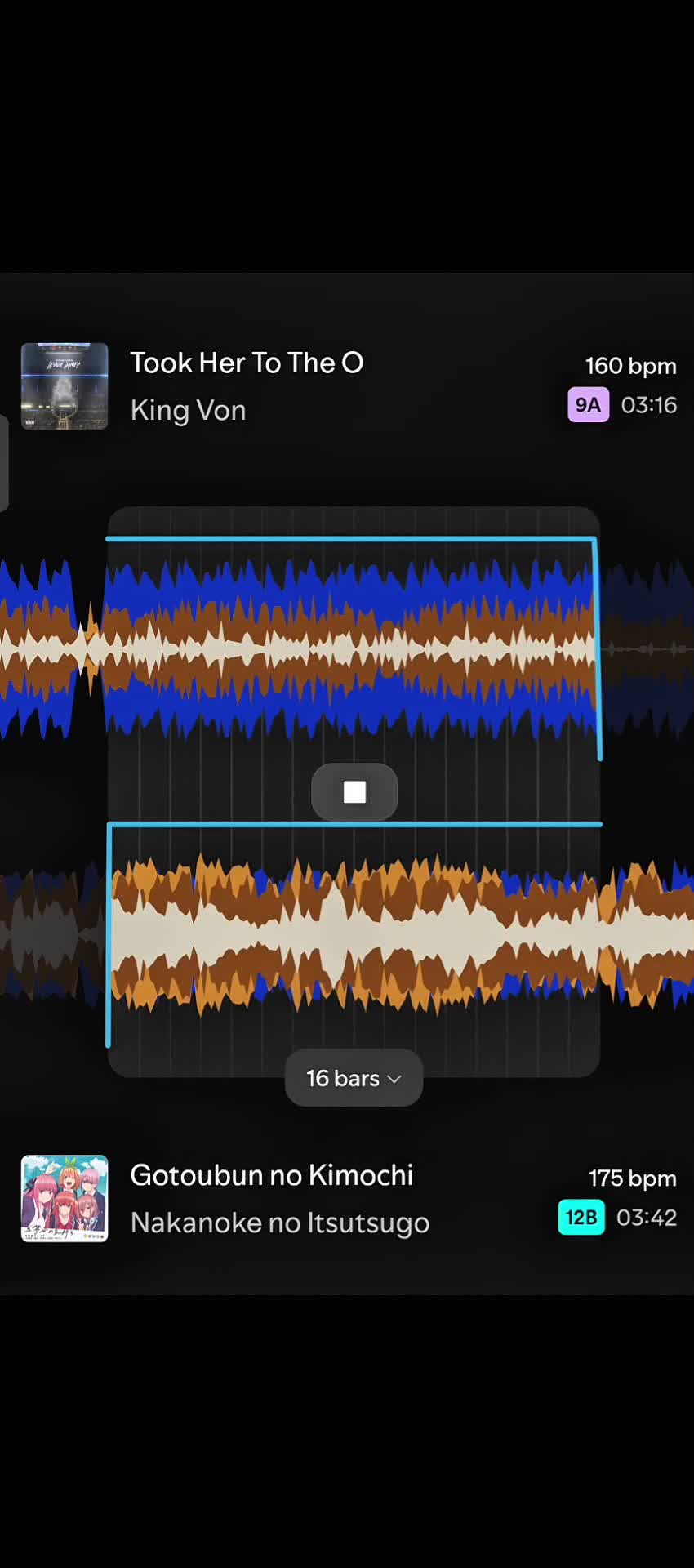Click the 03:42 track duration
The height and width of the screenshot is (1568, 694).
(647, 1218)
